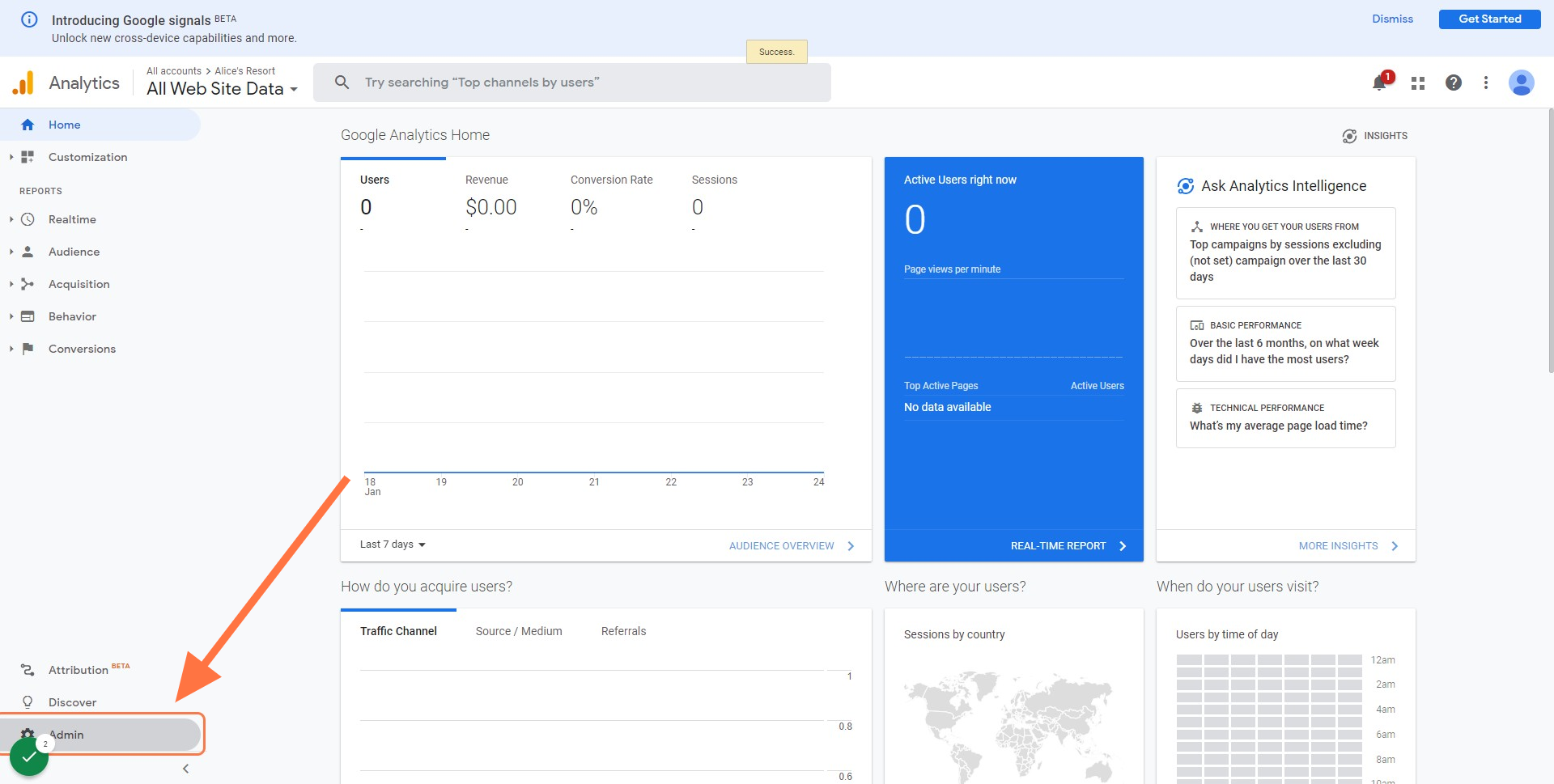
Task: Select the 'most users' weekdays question card
Action: tap(1285, 344)
